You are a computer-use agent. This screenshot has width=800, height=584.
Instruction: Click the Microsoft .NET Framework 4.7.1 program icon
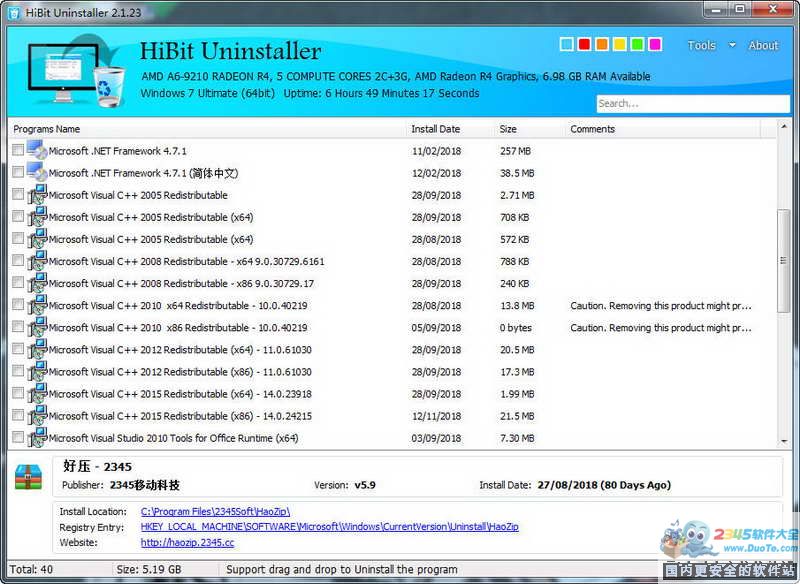coord(37,150)
